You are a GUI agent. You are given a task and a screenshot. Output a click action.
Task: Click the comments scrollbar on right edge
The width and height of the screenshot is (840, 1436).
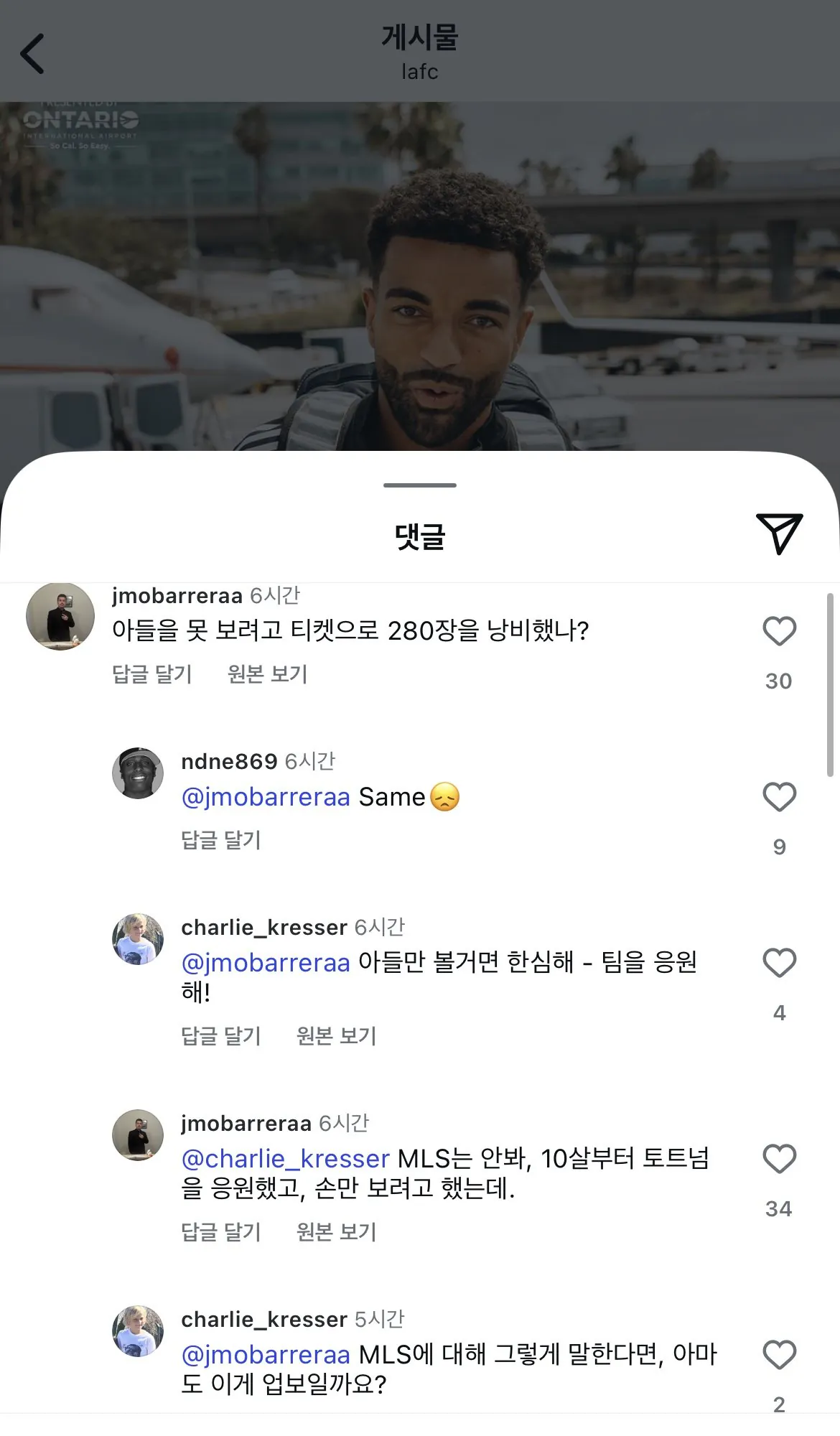pos(830,684)
